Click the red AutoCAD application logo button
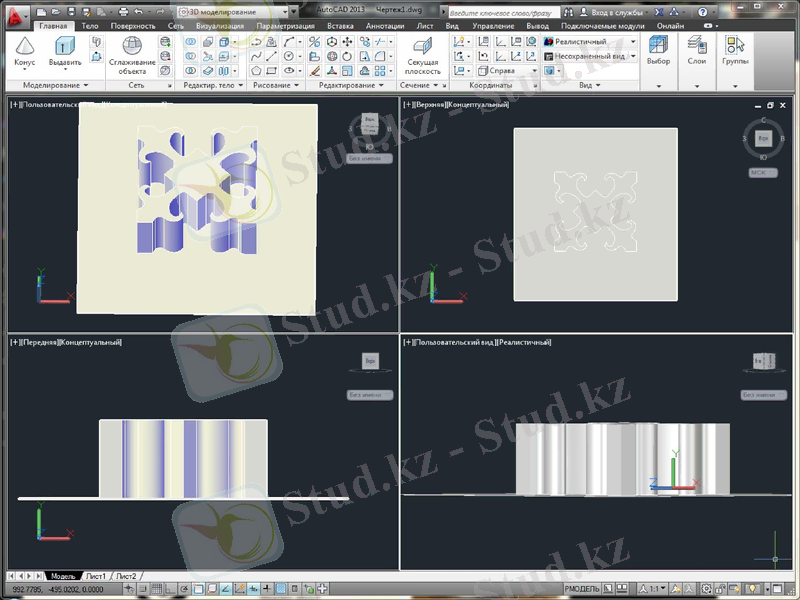The image size is (800, 600). click(x=12, y=12)
